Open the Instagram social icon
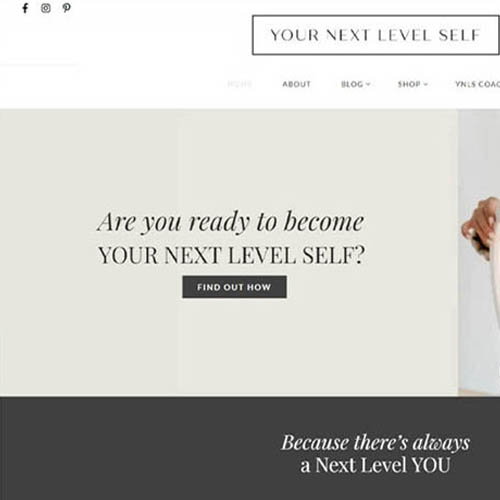Screen dimensions: 500x500 [46, 8]
